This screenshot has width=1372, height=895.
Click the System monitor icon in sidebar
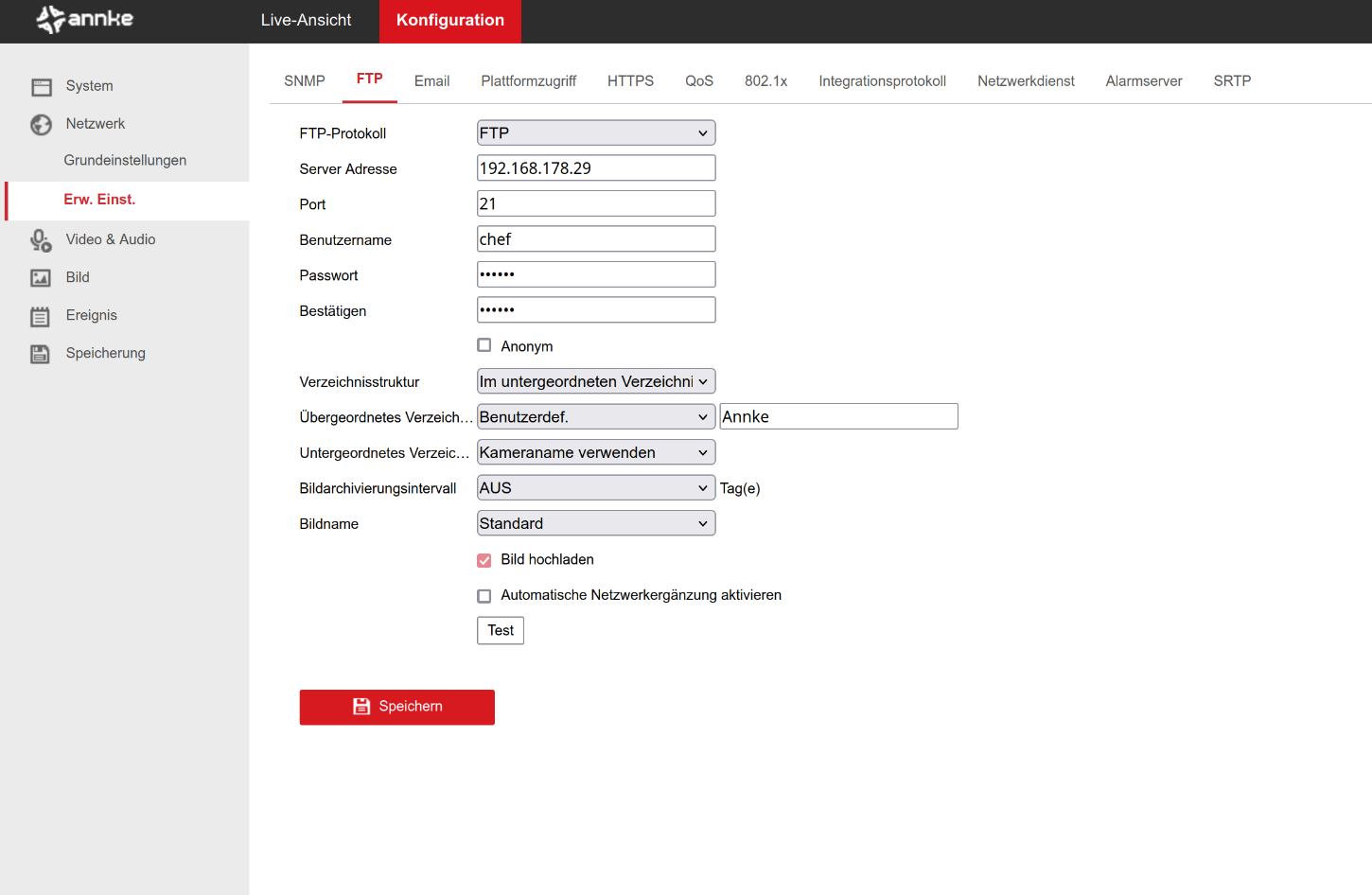pos(41,87)
